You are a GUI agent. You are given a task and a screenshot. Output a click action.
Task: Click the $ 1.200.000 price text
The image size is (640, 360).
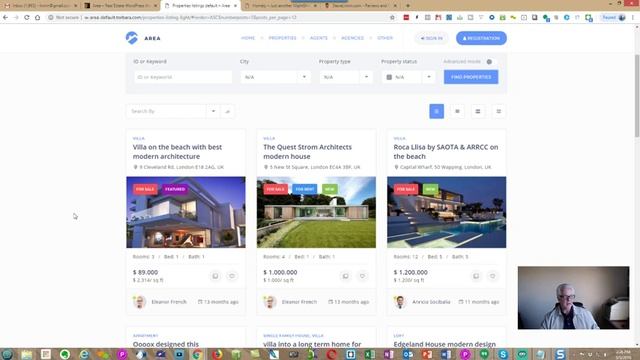pos(411,272)
